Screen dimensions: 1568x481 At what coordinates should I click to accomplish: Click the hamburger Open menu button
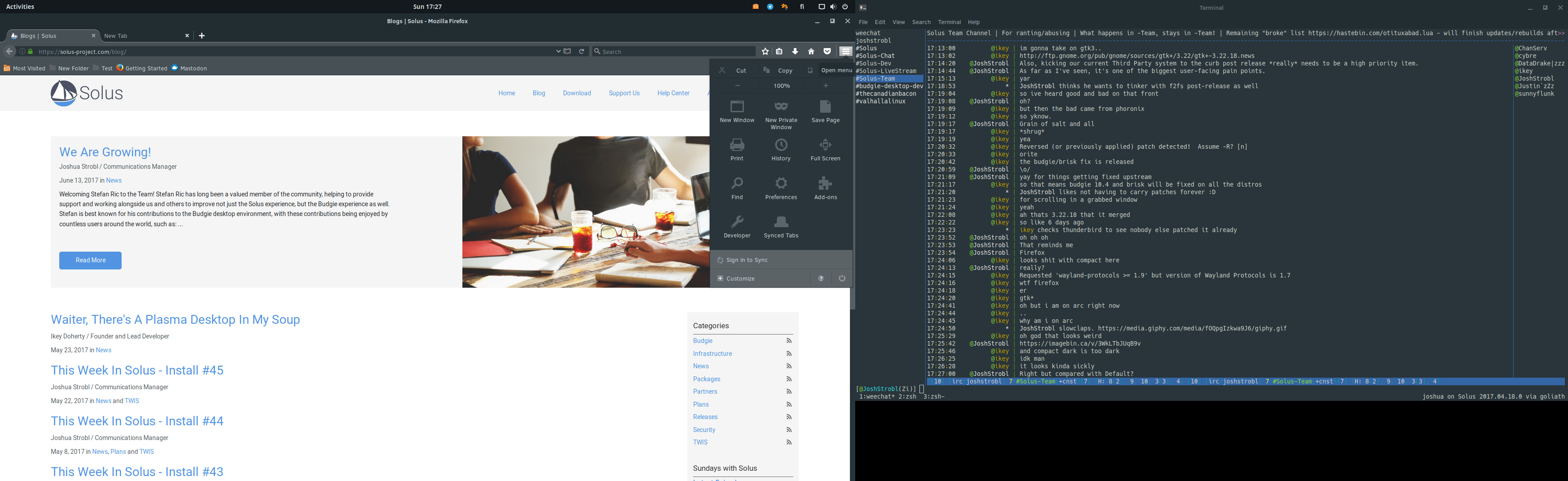pos(845,52)
